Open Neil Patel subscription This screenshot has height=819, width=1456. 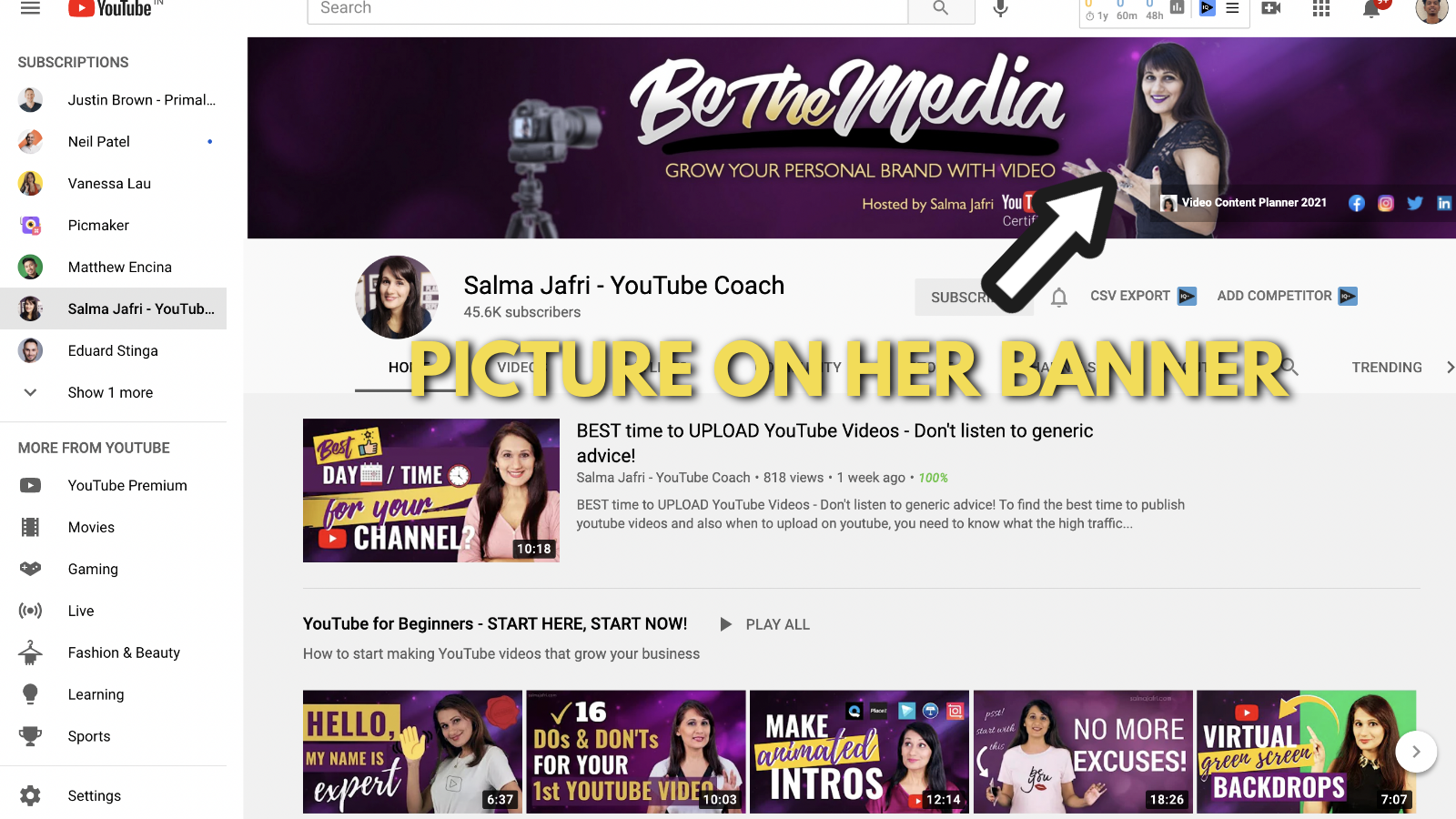pyautogui.click(x=114, y=142)
